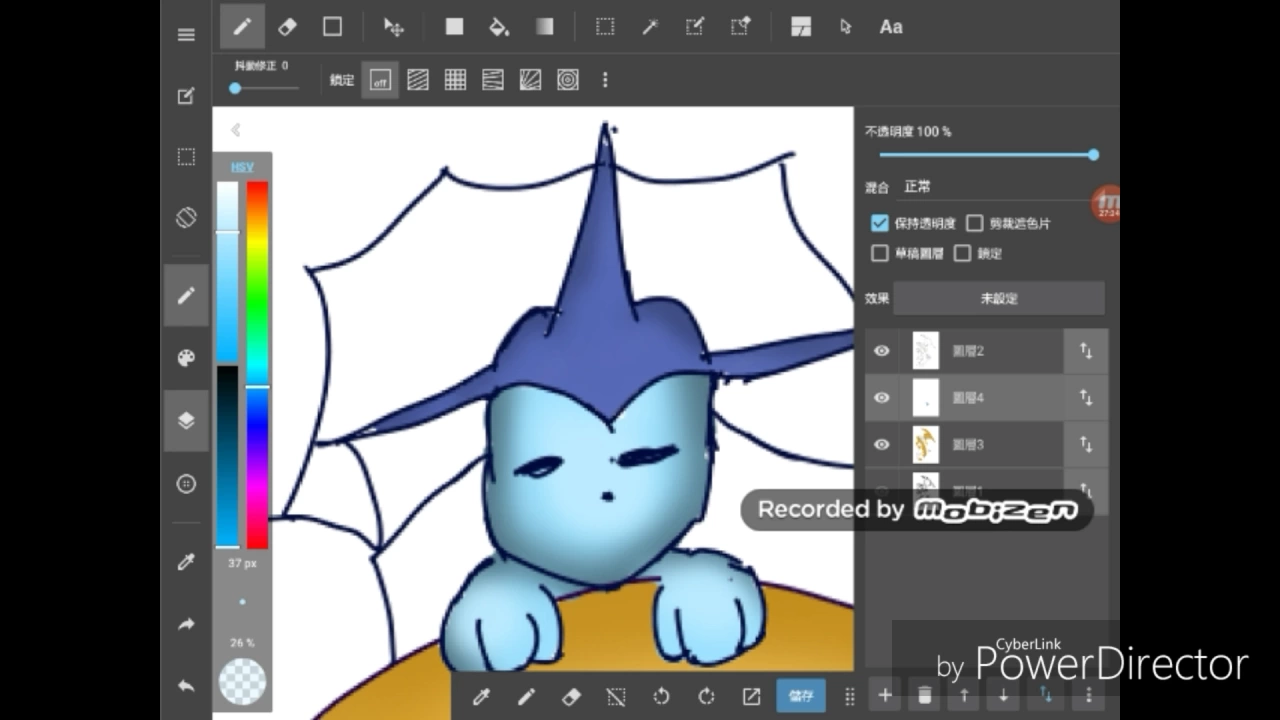
Task: Enable parallel lines snap guide
Action: pos(418,80)
